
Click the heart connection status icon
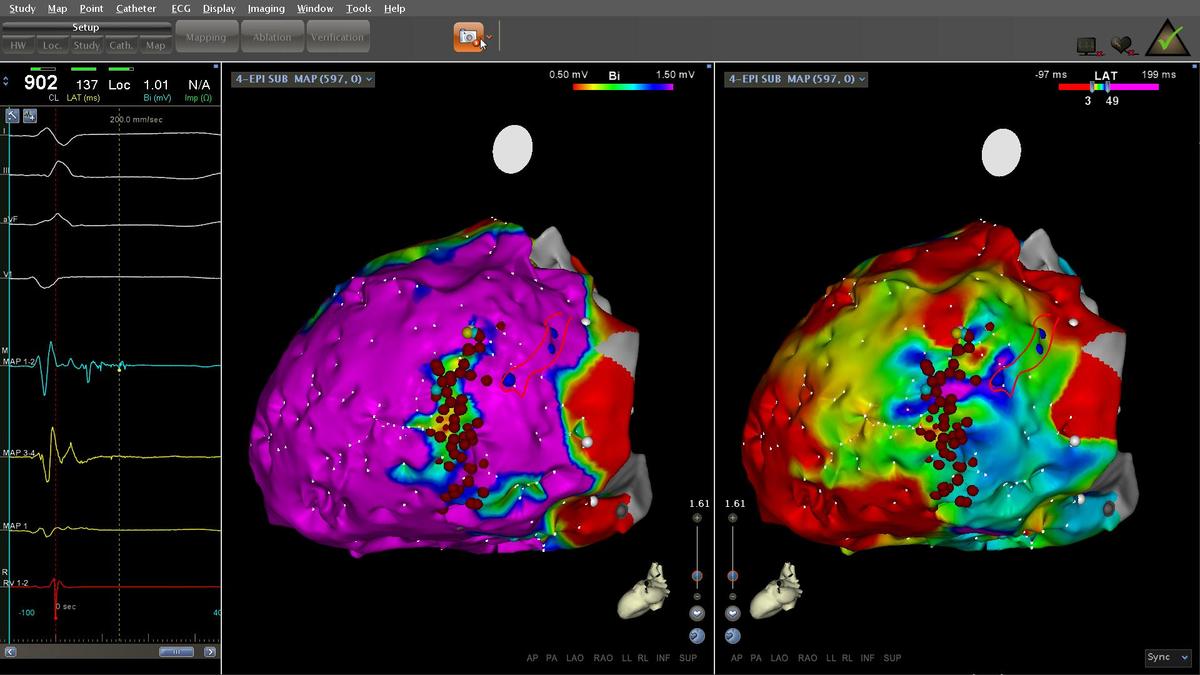(x=1121, y=45)
